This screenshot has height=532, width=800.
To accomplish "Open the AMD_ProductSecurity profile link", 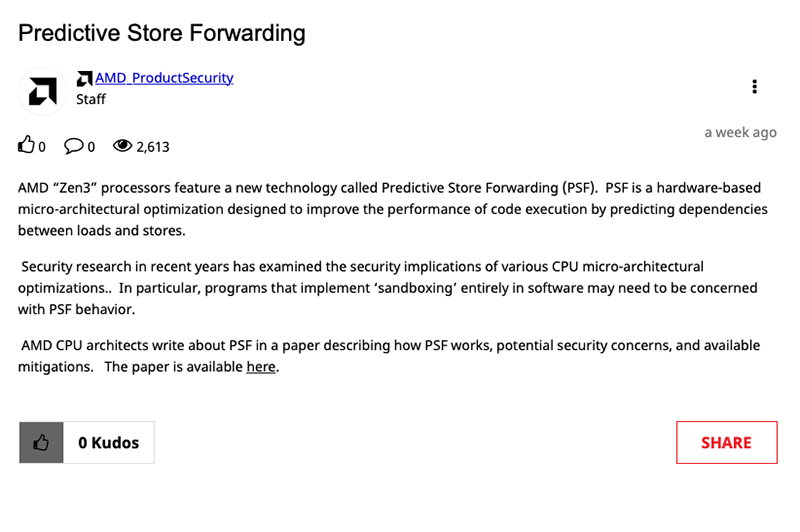I will pyautogui.click(x=164, y=78).
